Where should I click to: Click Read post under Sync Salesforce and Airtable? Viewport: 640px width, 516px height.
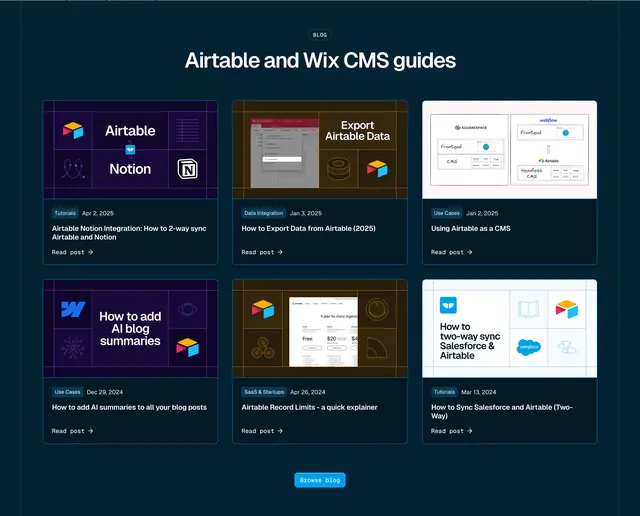click(451, 431)
